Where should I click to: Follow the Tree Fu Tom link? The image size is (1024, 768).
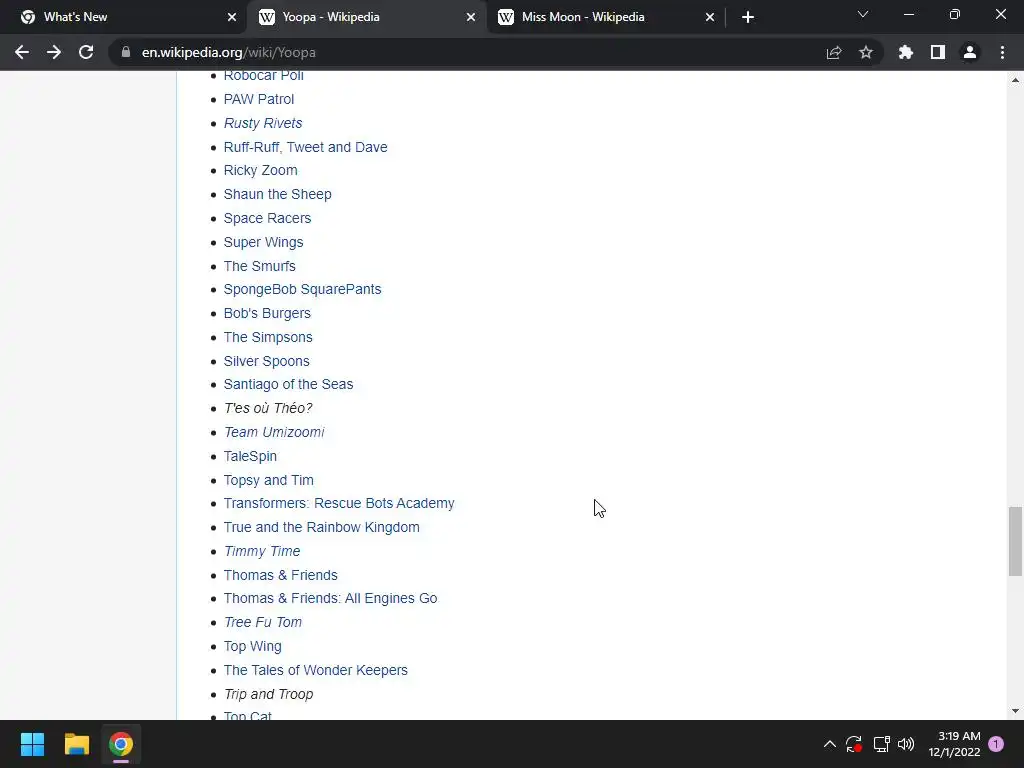pyautogui.click(x=263, y=622)
